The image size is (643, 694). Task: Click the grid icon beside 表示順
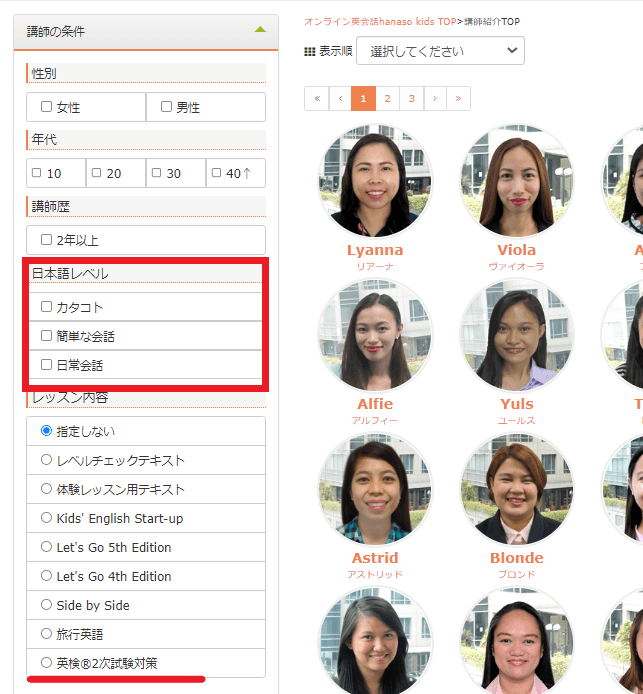pos(310,52)
